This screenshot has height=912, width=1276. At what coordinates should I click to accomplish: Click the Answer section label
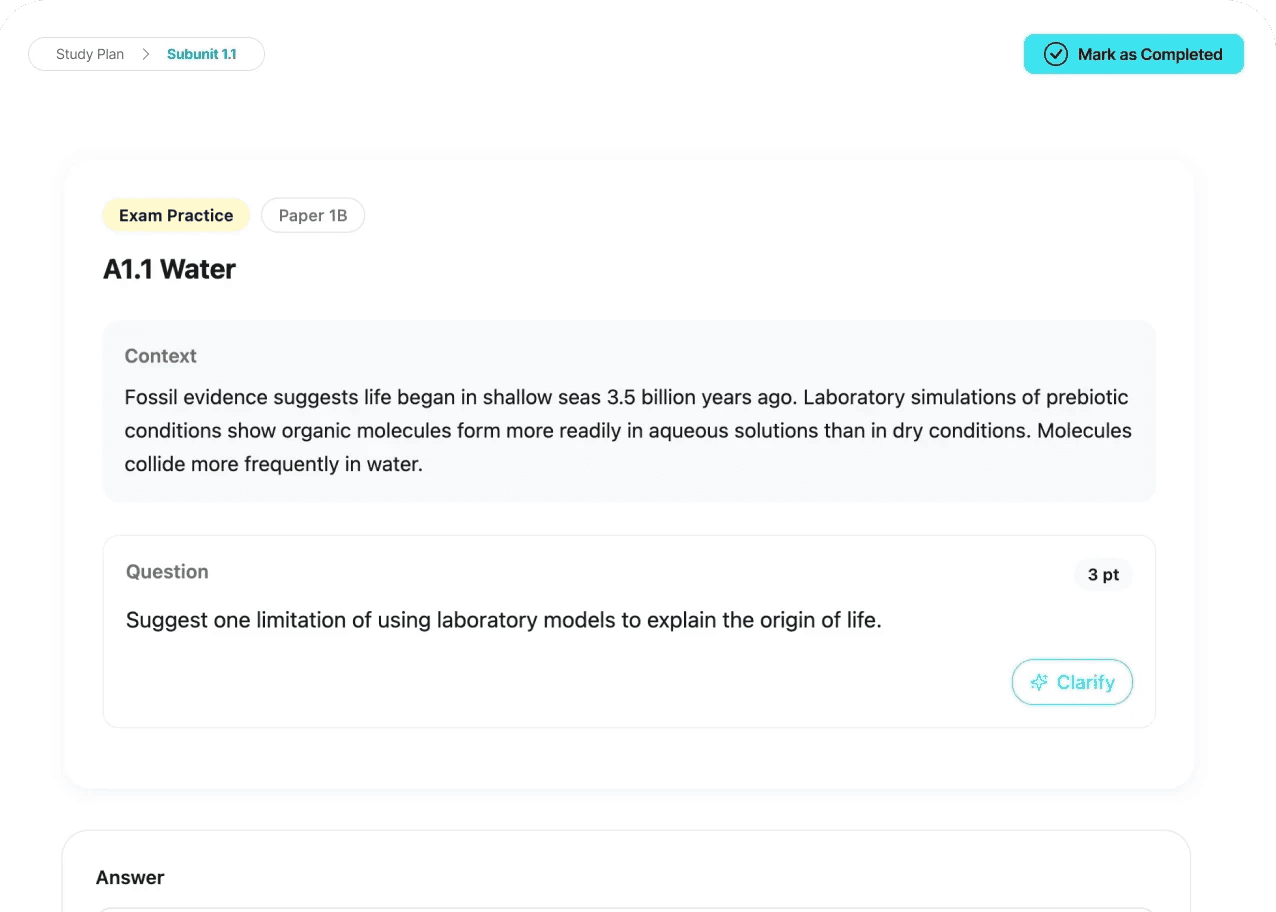pos(130,877)
